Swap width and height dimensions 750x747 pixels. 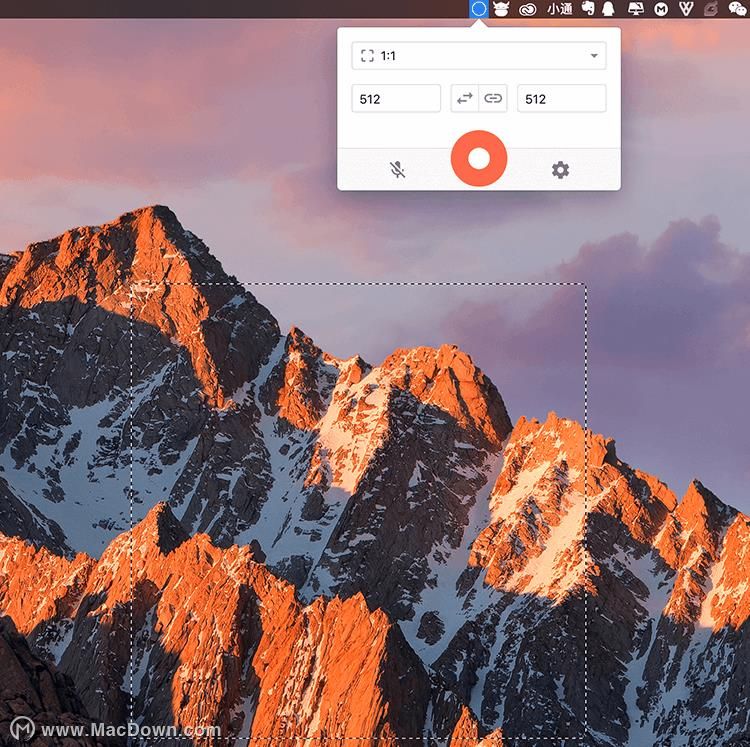(x=464, y=99)
